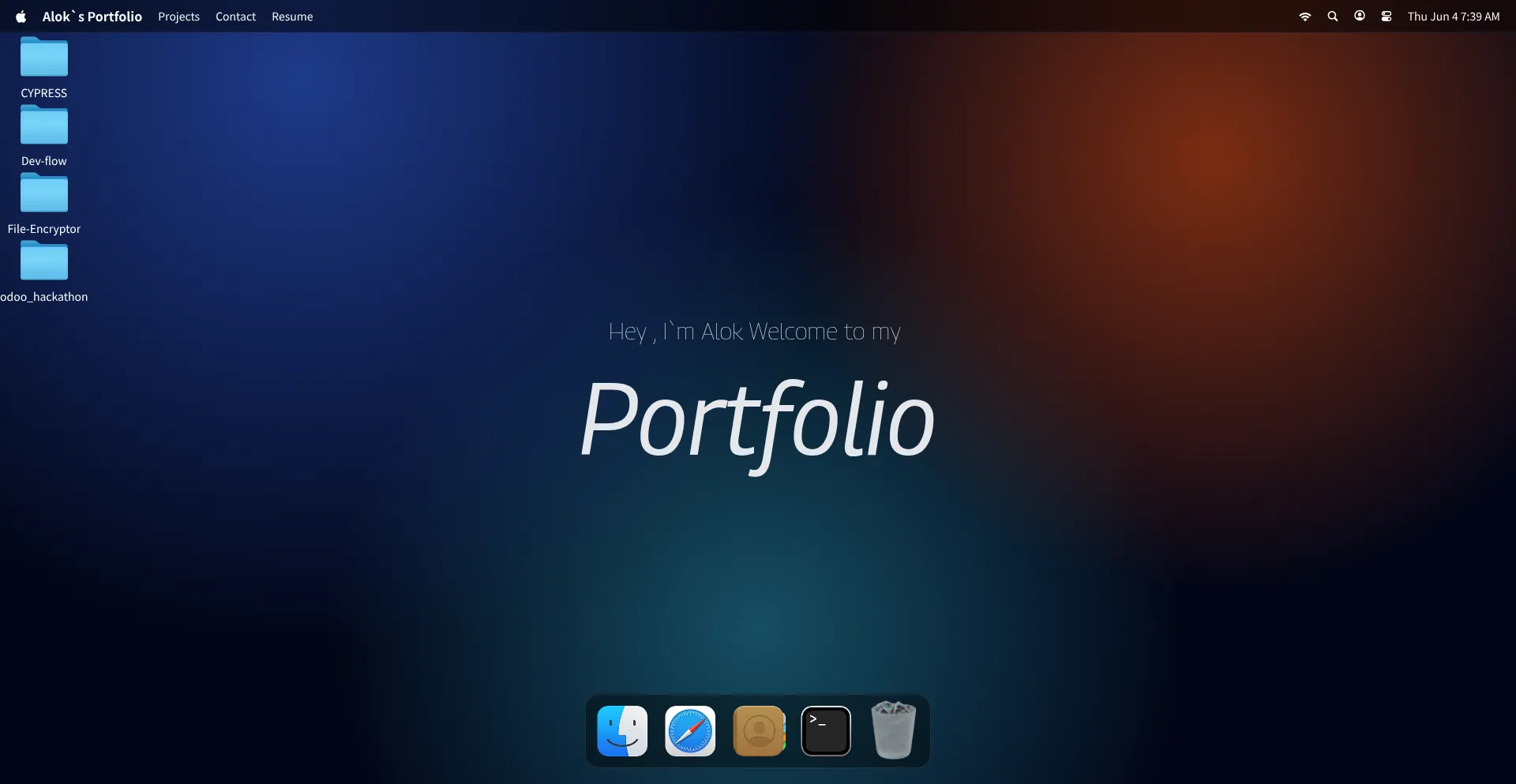Click the user account icon in menu bar
Viewport: 1516px width, 784px height.
1360,16
